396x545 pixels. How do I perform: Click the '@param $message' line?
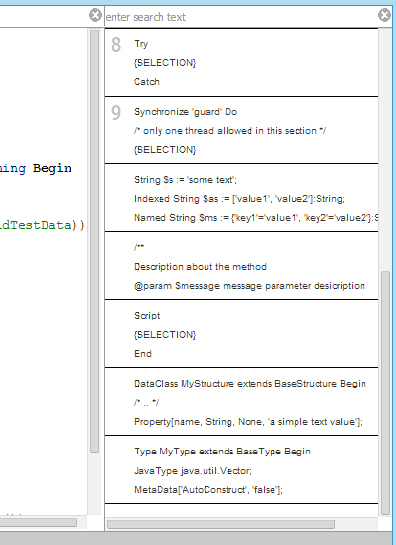(x=249, y=286)
